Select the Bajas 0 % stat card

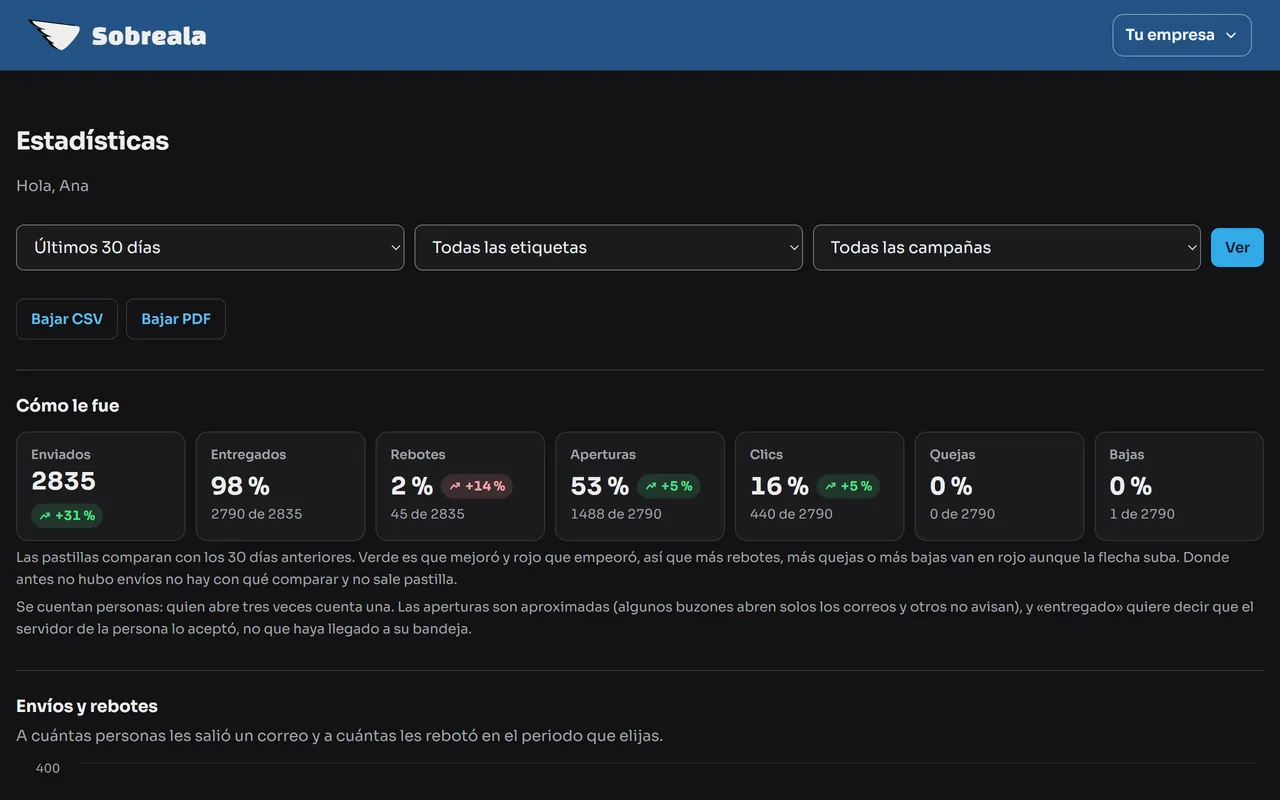pos(1179,486)
